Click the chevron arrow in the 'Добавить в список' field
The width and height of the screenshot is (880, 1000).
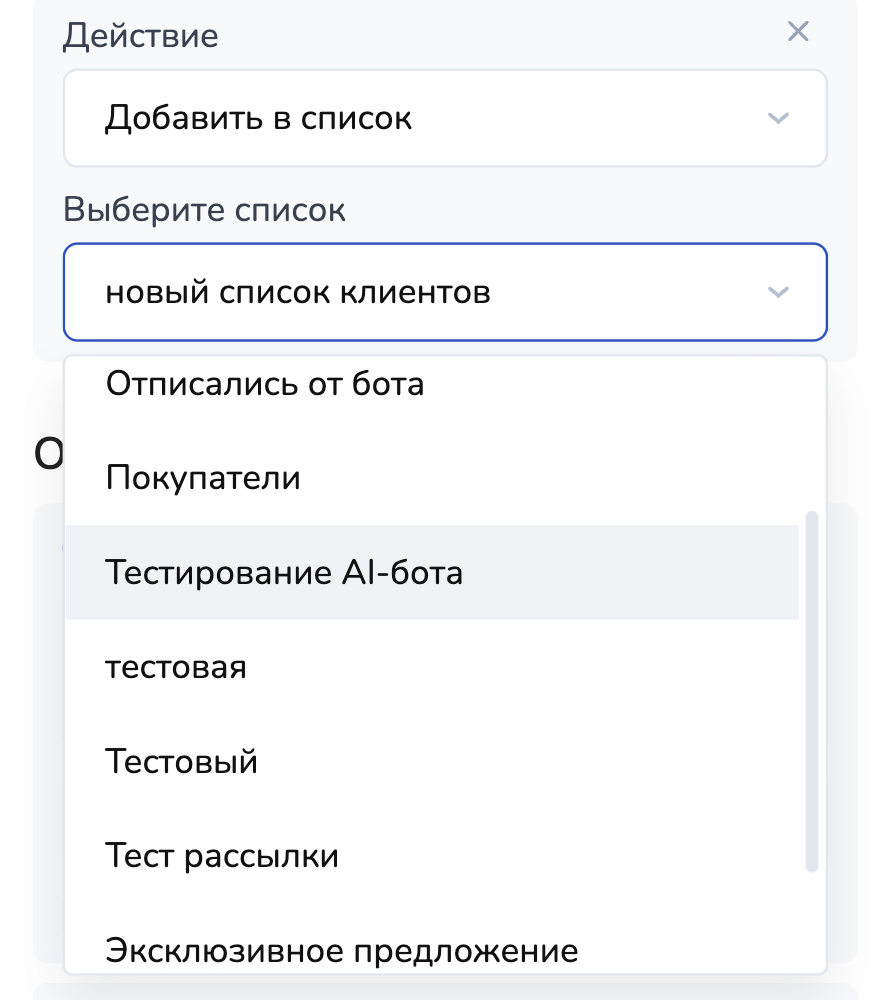tap(777, 118)
